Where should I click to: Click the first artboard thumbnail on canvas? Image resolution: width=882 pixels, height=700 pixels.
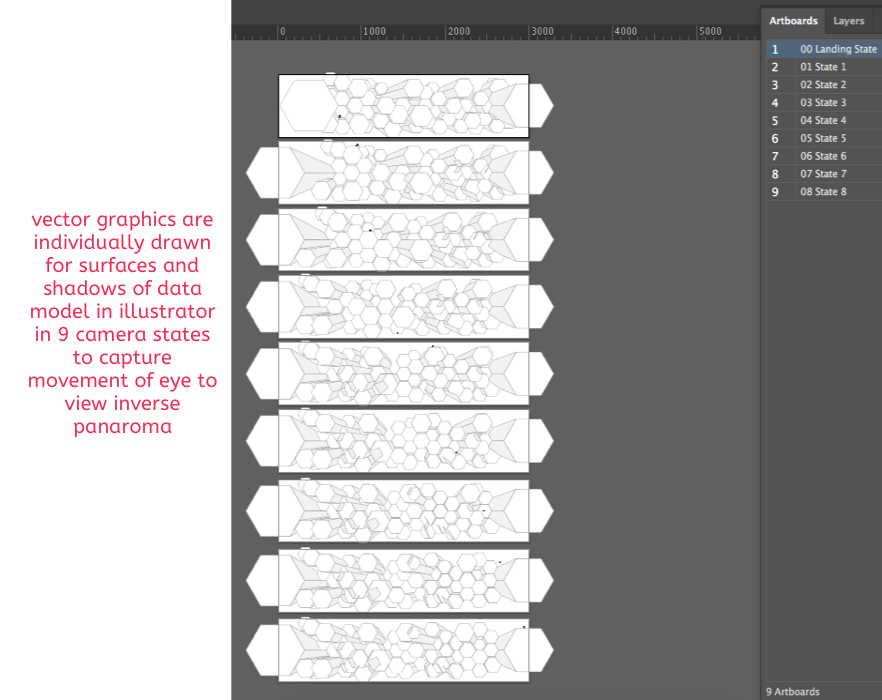pyautogui.click(x=403, y=106)
